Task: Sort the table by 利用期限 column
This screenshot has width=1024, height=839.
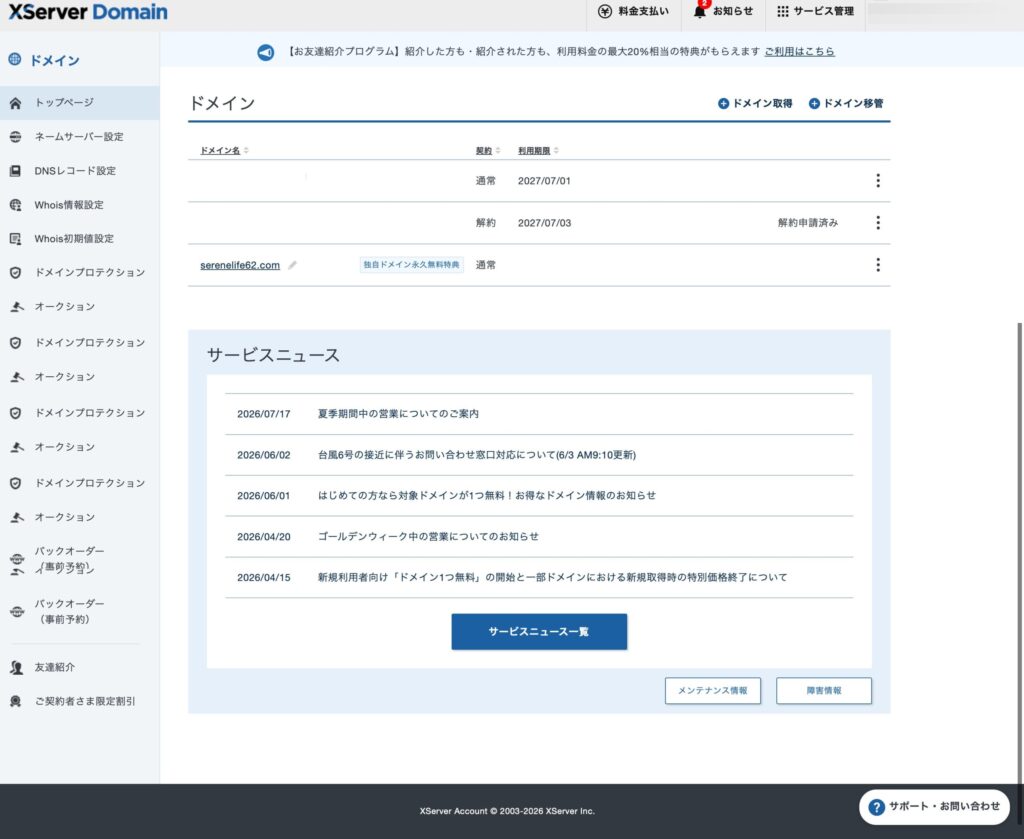Action: pos(538,150)
